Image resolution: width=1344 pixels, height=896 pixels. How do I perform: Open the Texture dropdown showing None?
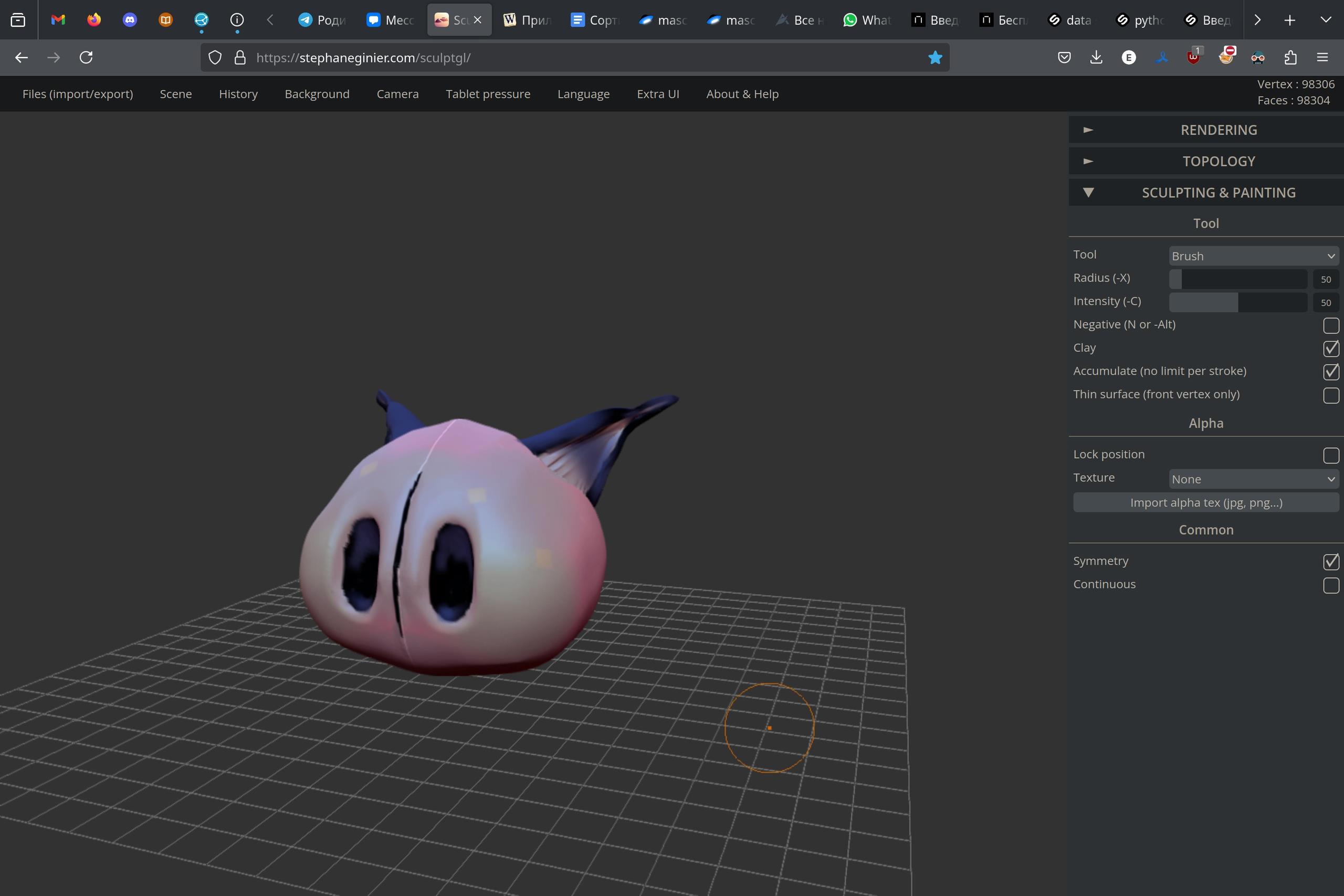coord(1253,479)
